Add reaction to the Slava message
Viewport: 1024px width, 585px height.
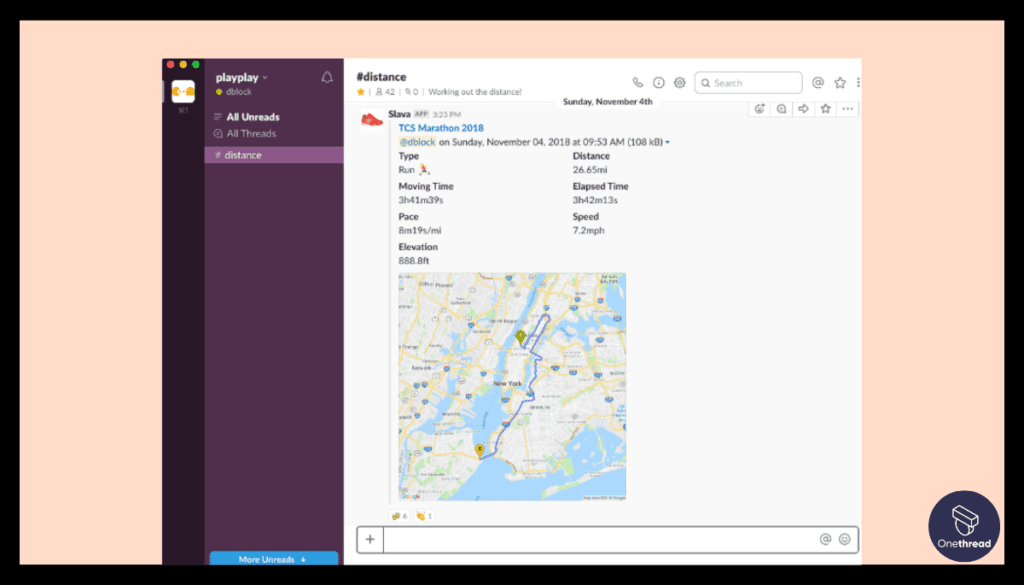click(760, 109)
